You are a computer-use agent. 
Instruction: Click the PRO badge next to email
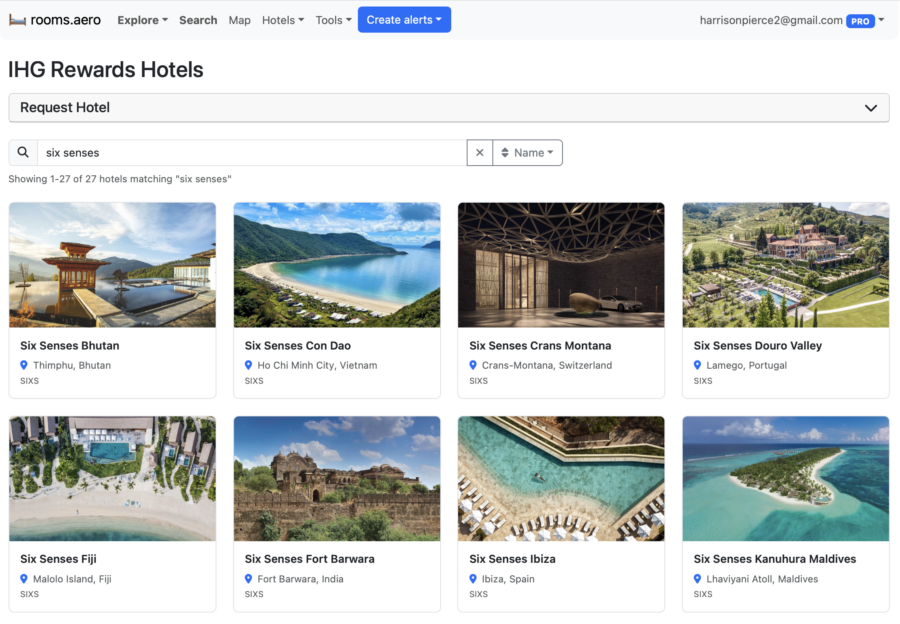860,21
